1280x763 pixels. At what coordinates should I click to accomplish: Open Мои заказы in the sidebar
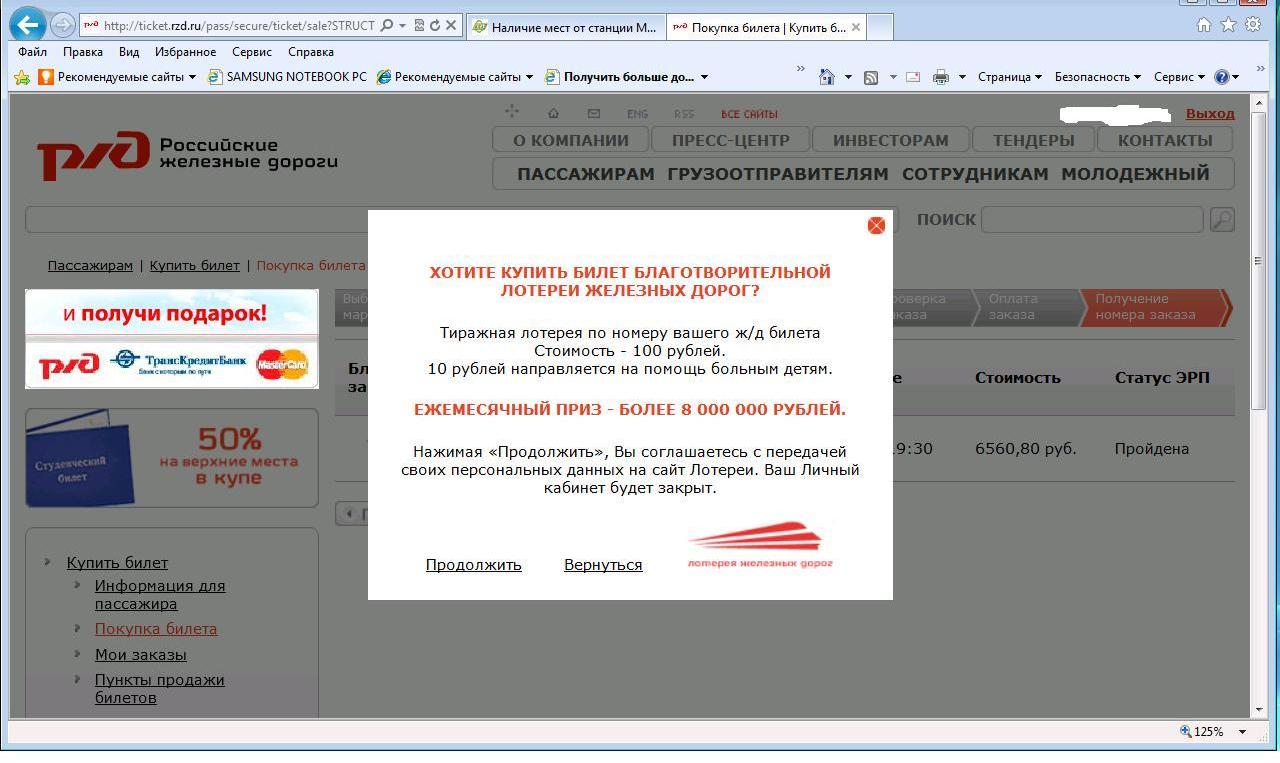(x=140, y=655)
